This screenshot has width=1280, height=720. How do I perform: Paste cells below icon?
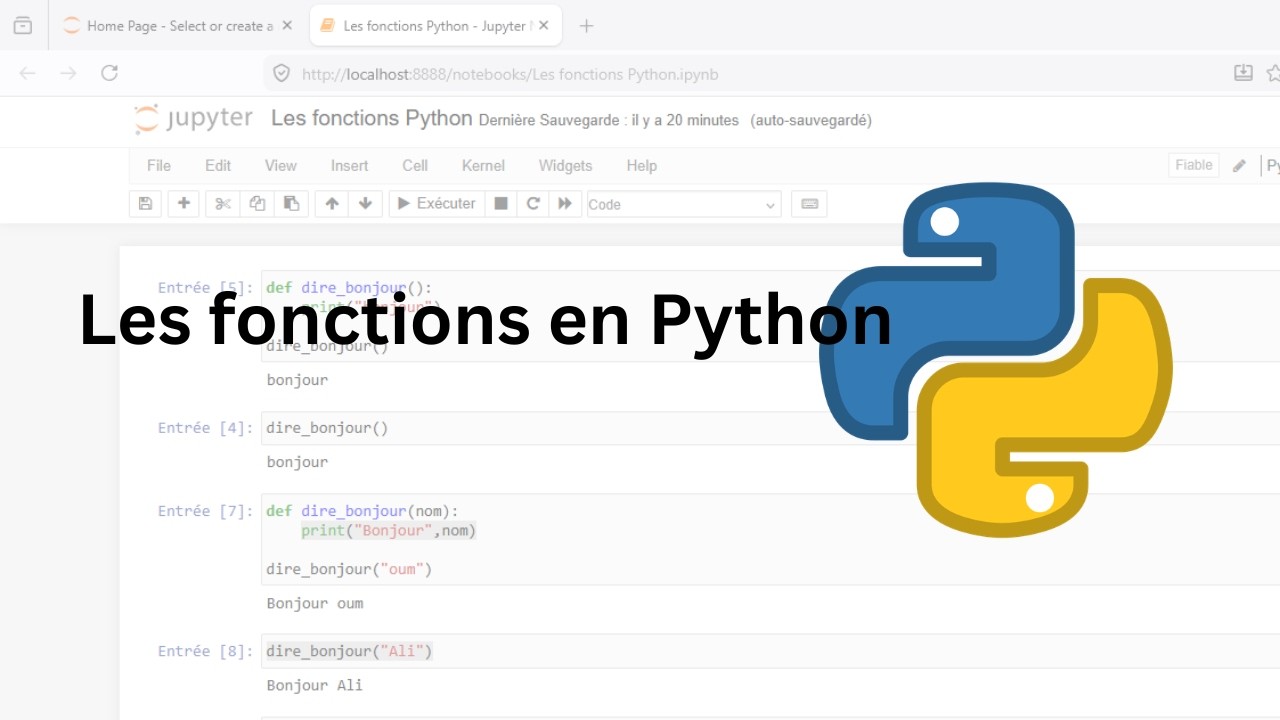click(x=291, y=204)
